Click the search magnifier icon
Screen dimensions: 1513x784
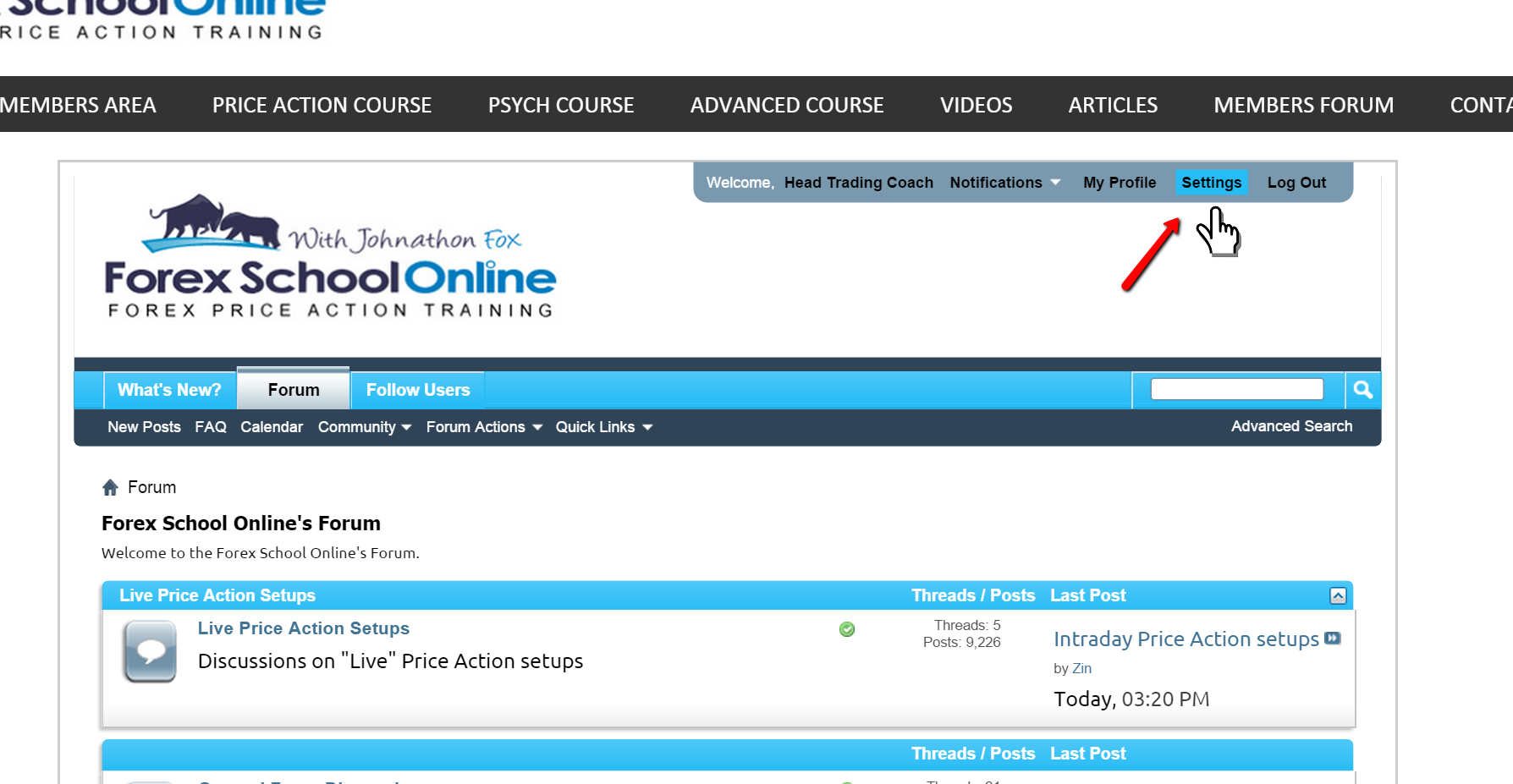pos(1362,390)
